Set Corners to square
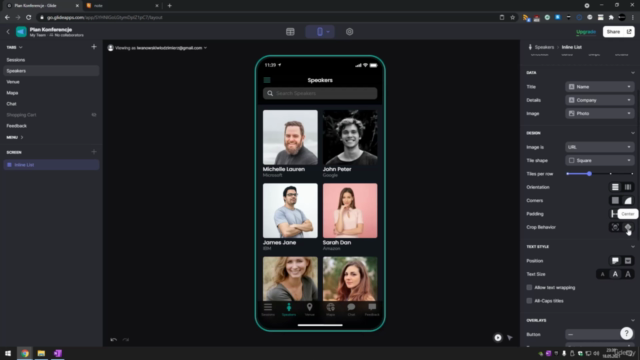The image size is (640, 360). (x=615, y=200)
